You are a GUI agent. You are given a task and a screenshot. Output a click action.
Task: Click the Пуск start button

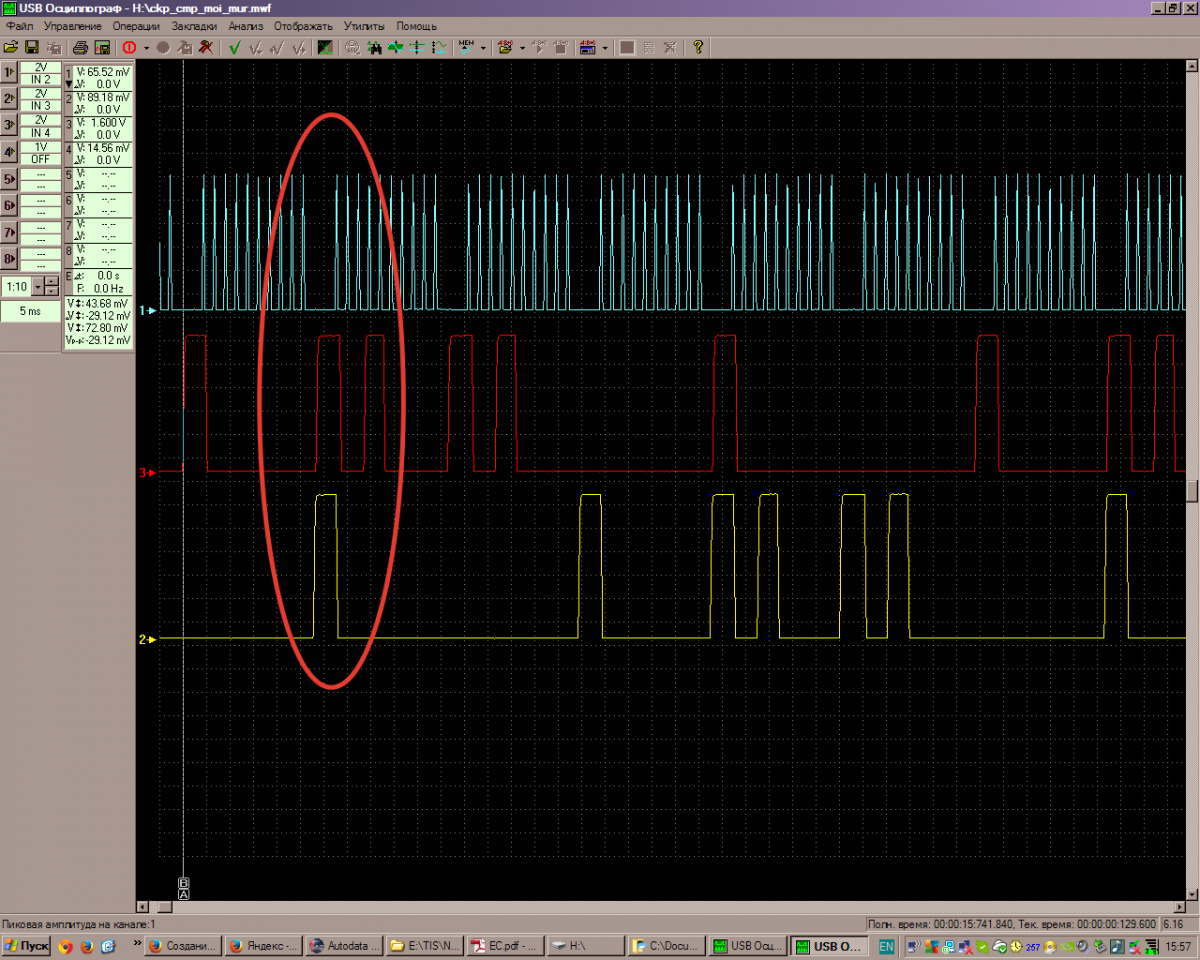[27, 946]
